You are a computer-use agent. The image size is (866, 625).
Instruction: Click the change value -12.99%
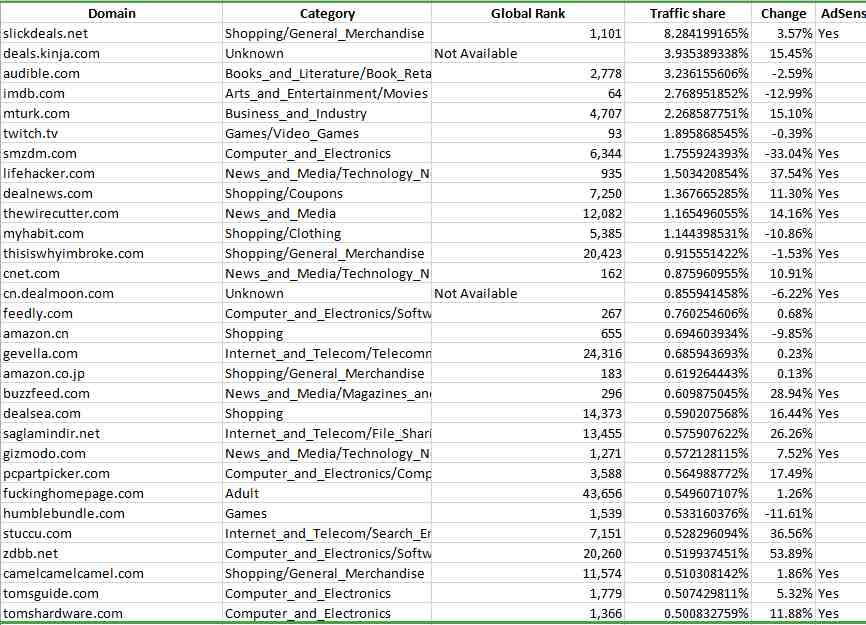click(x=783, y=93)
